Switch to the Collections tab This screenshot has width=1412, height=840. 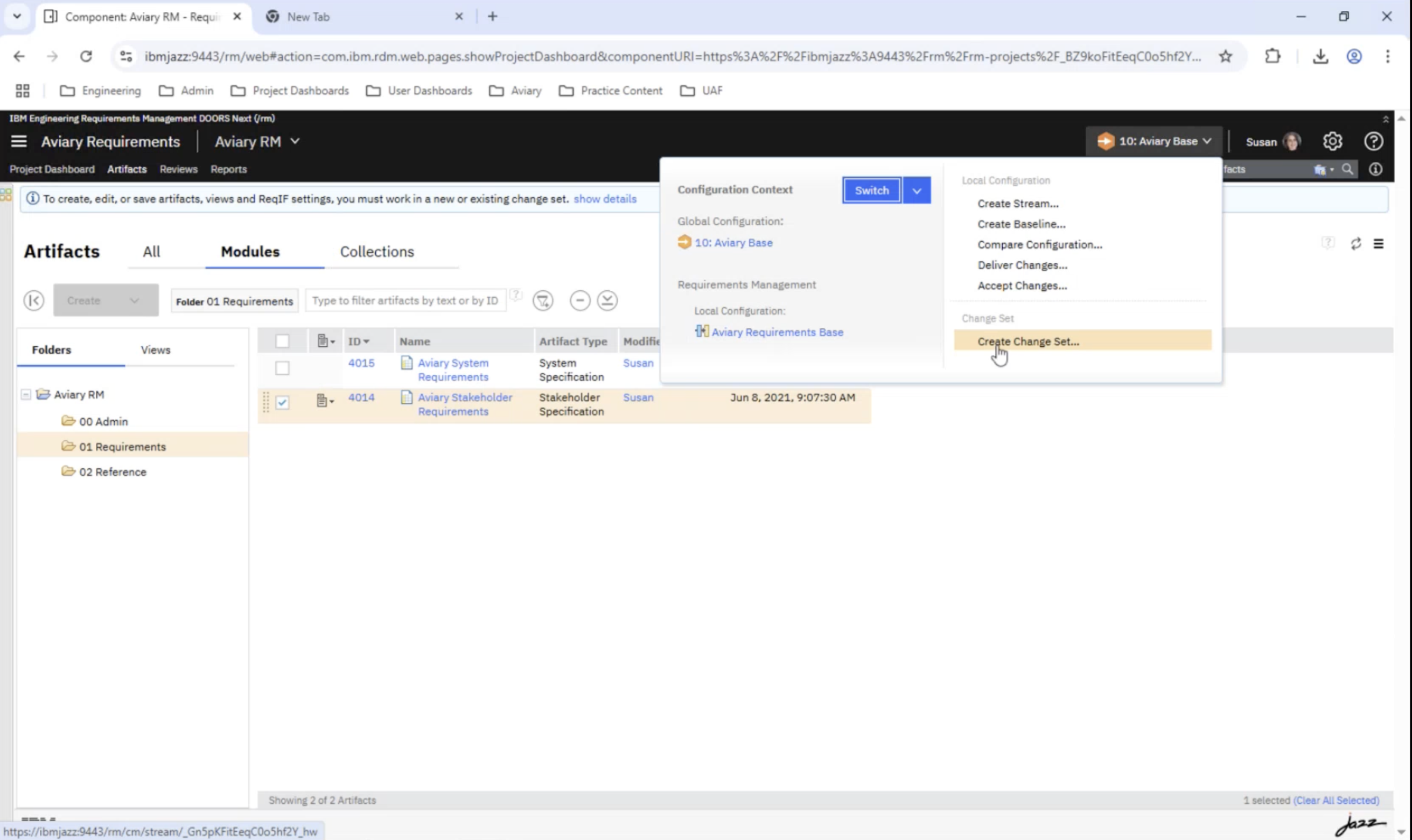click(x=377, y=252)
